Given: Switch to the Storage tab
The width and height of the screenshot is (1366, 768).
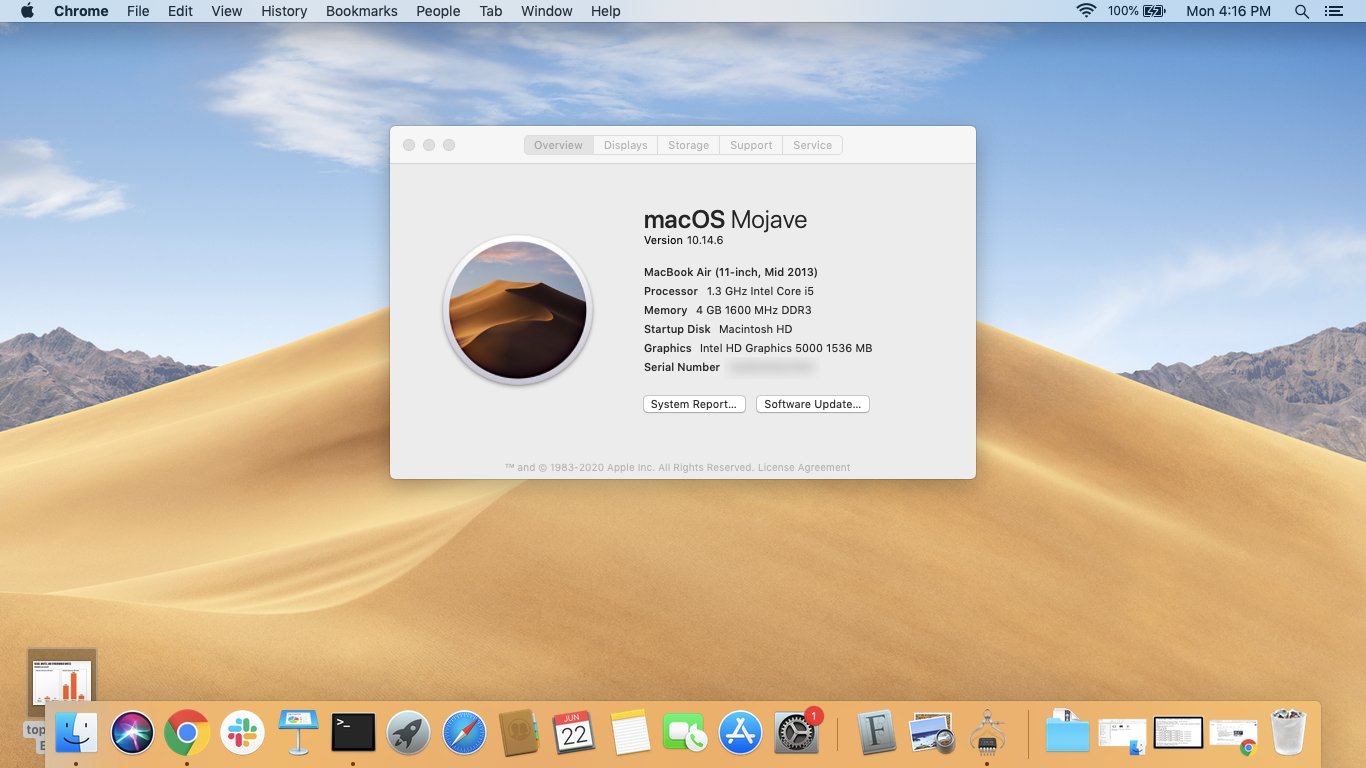Looking at the screenshot, I should point(689,145).
